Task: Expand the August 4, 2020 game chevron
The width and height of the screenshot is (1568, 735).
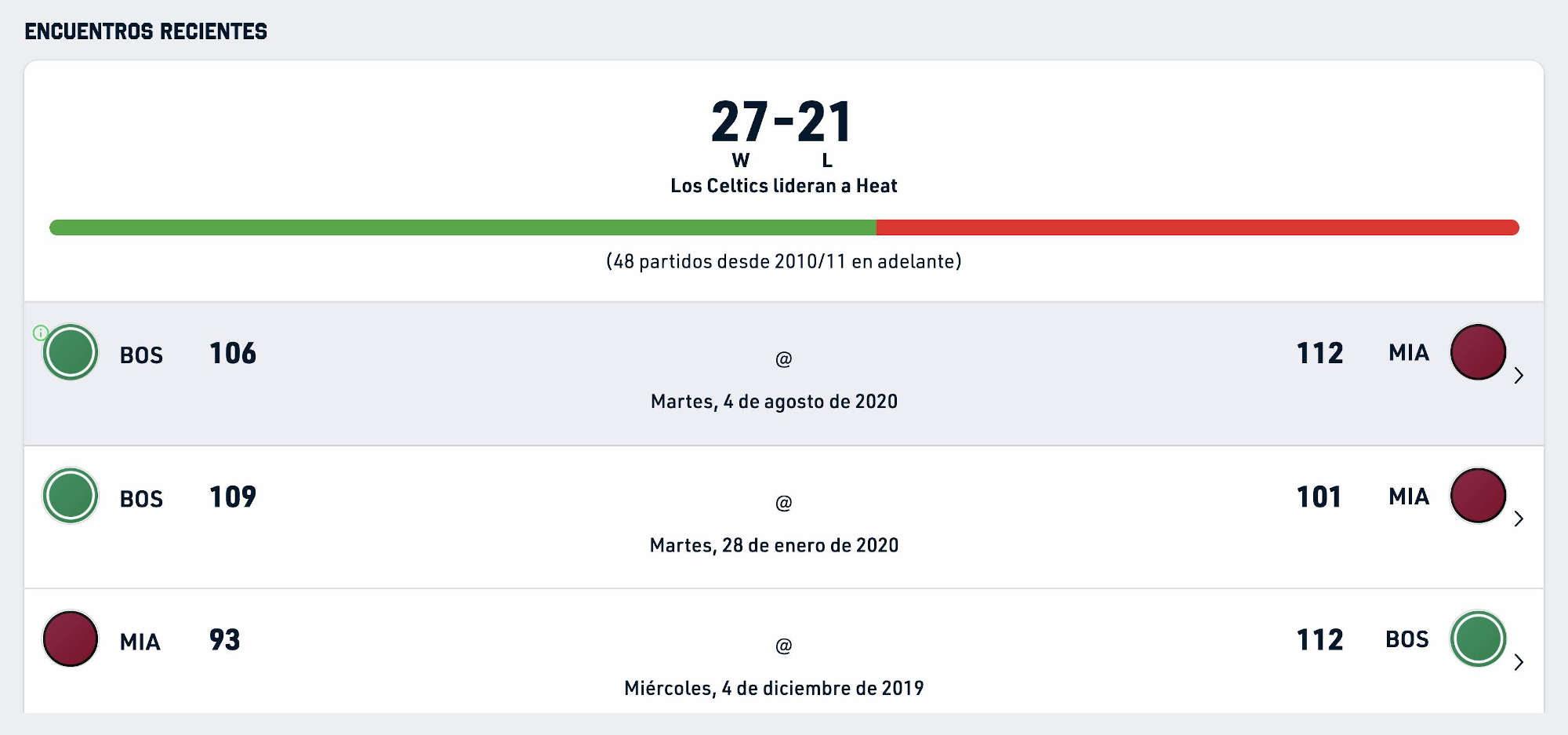Action: click(1519, 375)
